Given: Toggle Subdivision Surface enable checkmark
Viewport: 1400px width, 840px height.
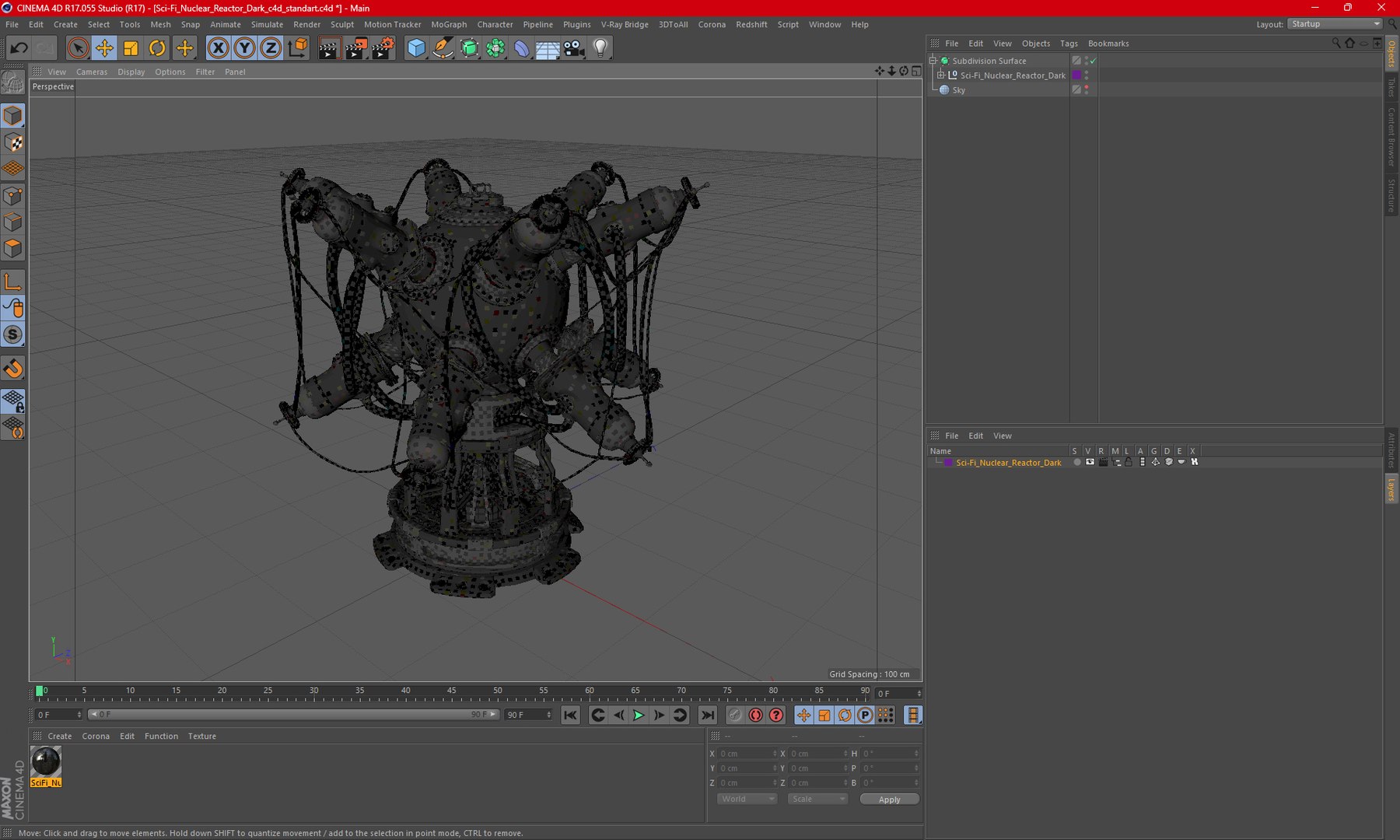Looking at the screenshot, I should point(1094,61).
